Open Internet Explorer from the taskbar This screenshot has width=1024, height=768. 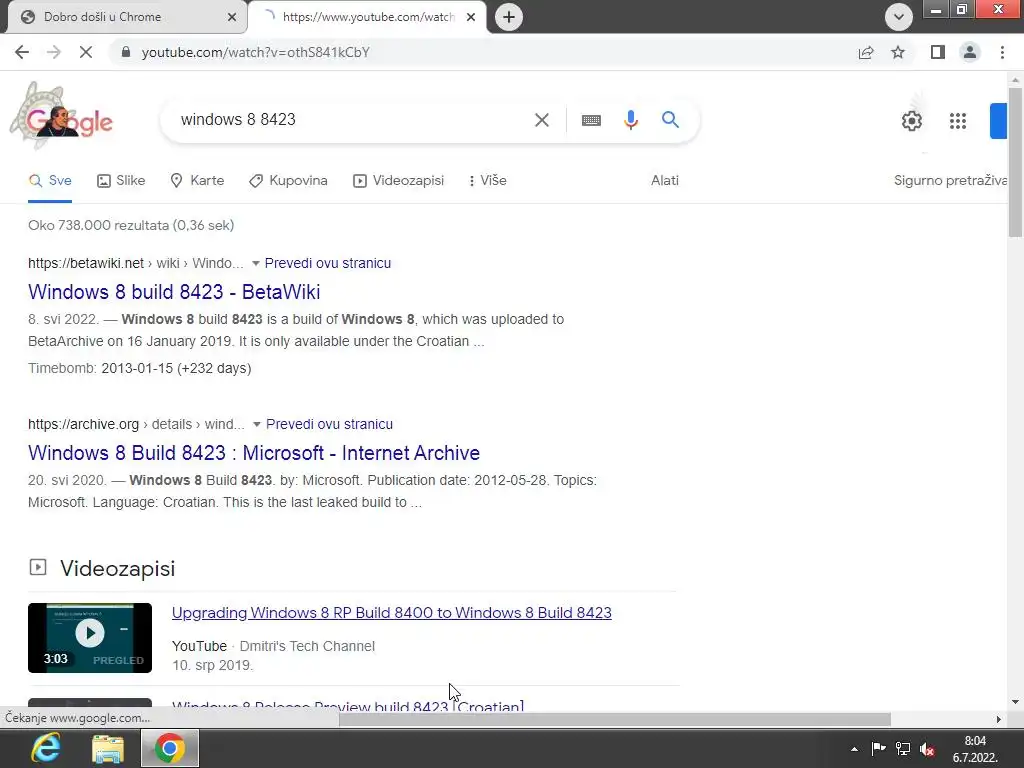46,748
